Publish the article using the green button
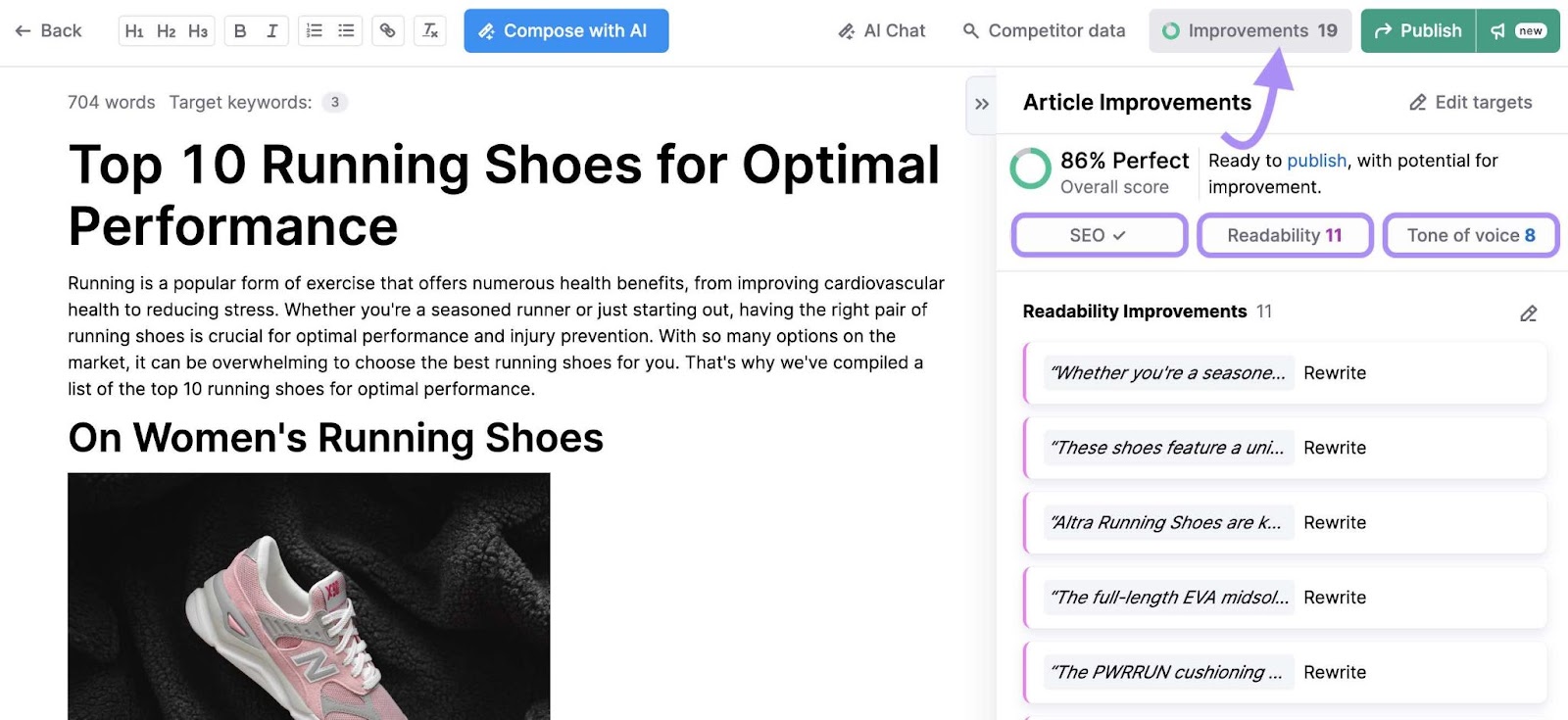Screen dimensions: 1568x720 [1416, 30]
